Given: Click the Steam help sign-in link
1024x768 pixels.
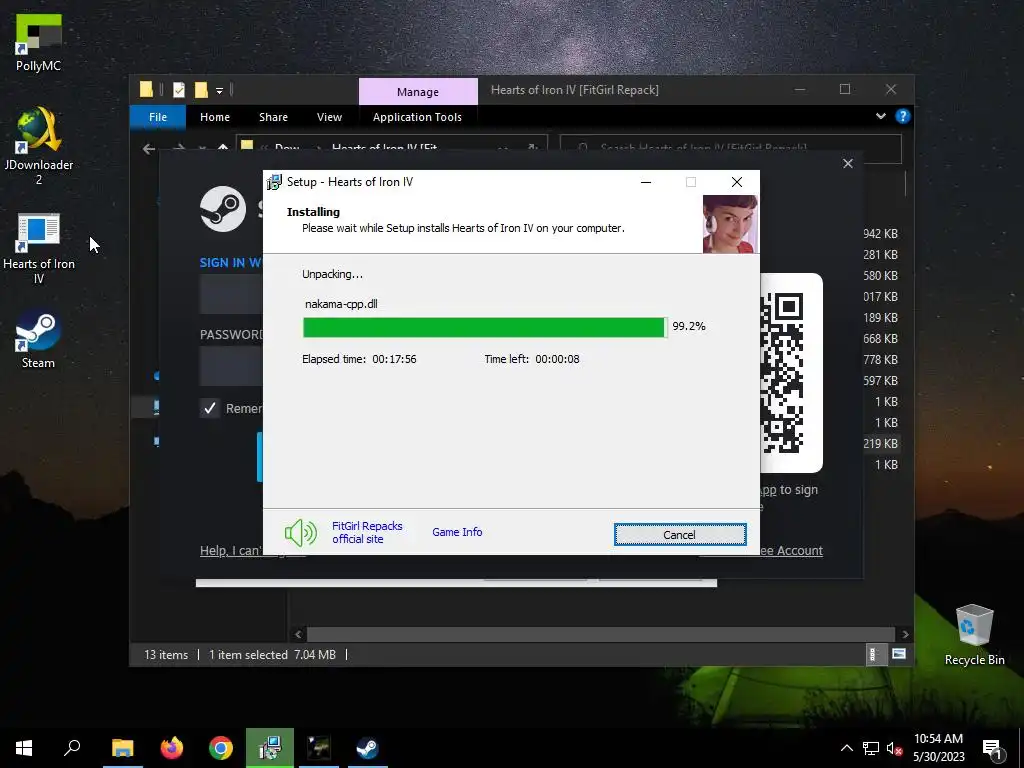Looking at the screenshot, I should [x=231, y=551].
